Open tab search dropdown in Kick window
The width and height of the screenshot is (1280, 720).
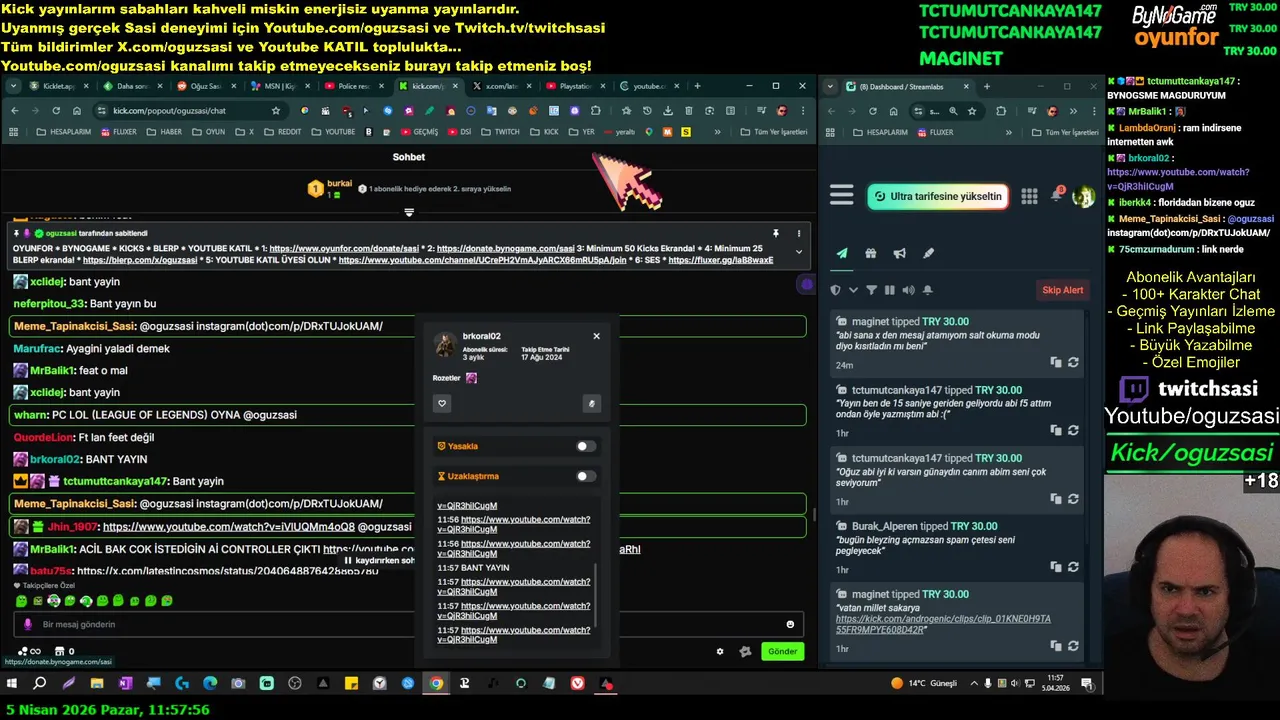pyautogui.click(x=13, y=86)
